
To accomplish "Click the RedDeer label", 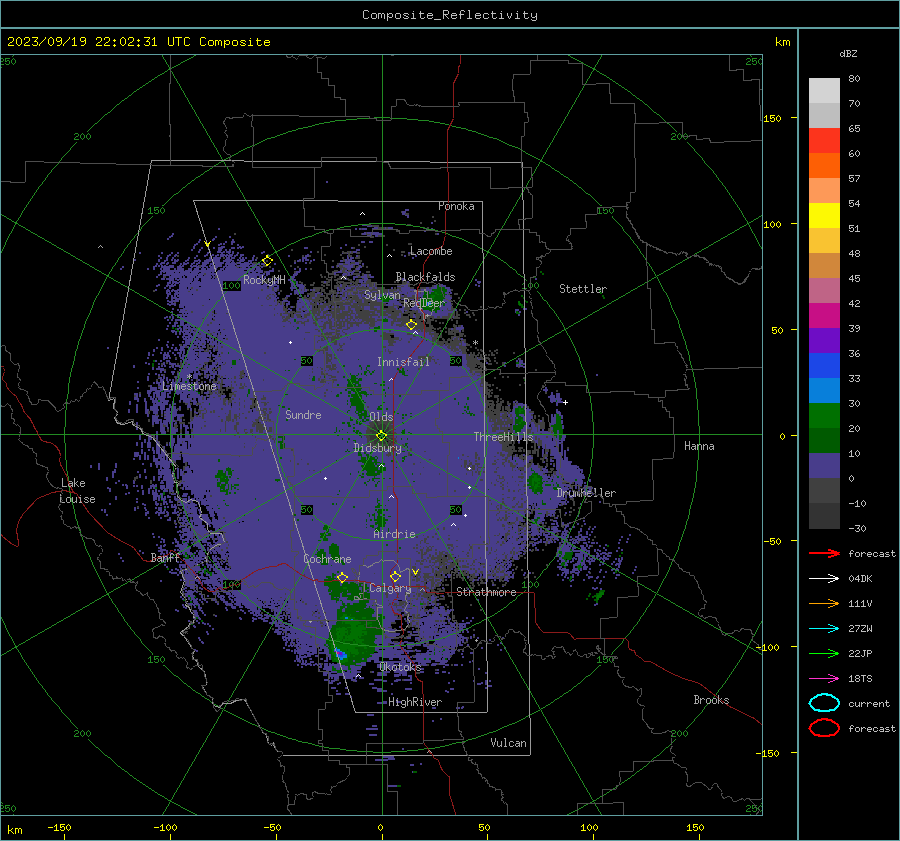I will [x=424, y=303].
